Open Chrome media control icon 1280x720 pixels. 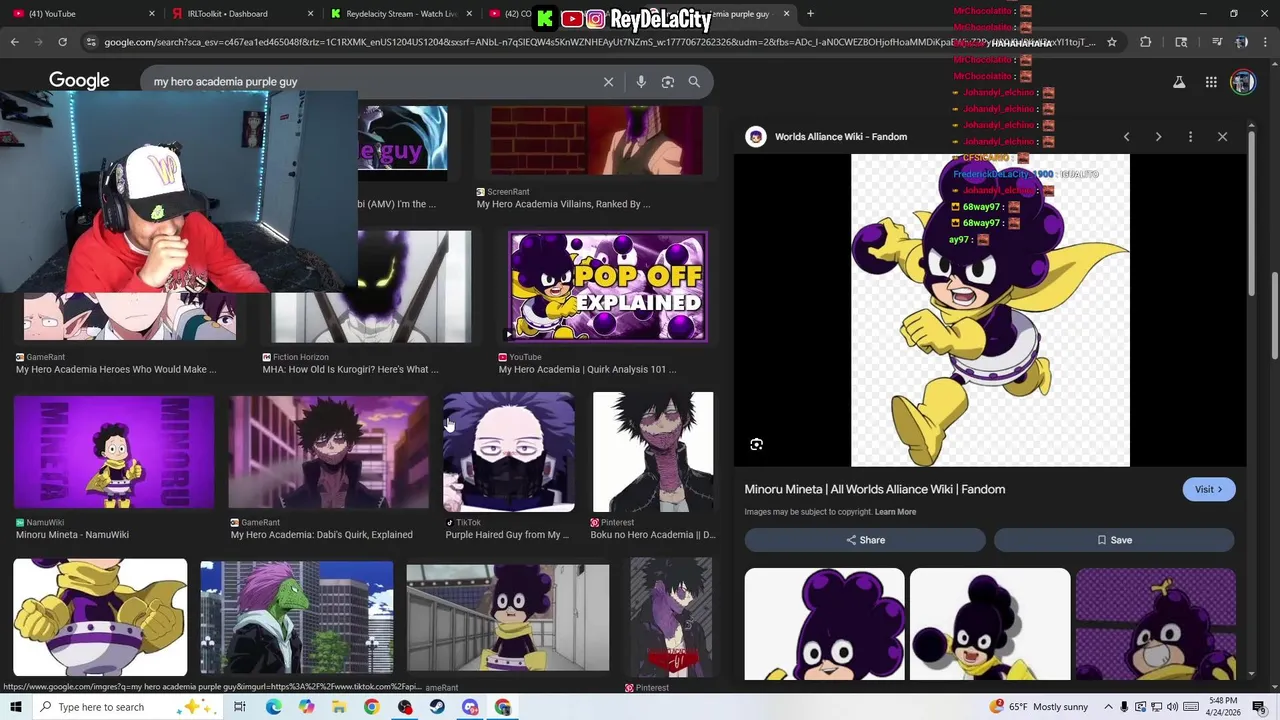point(1216,42)
